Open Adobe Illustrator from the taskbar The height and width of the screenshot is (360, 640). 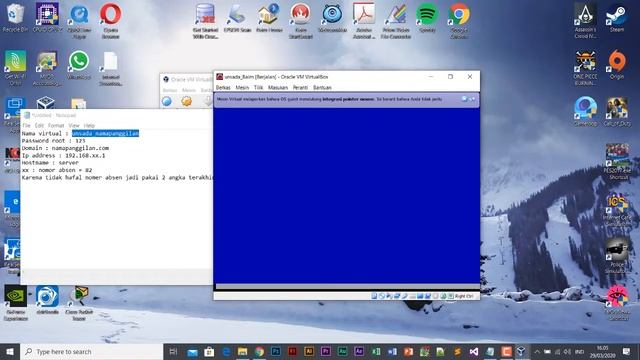point(309,351)
